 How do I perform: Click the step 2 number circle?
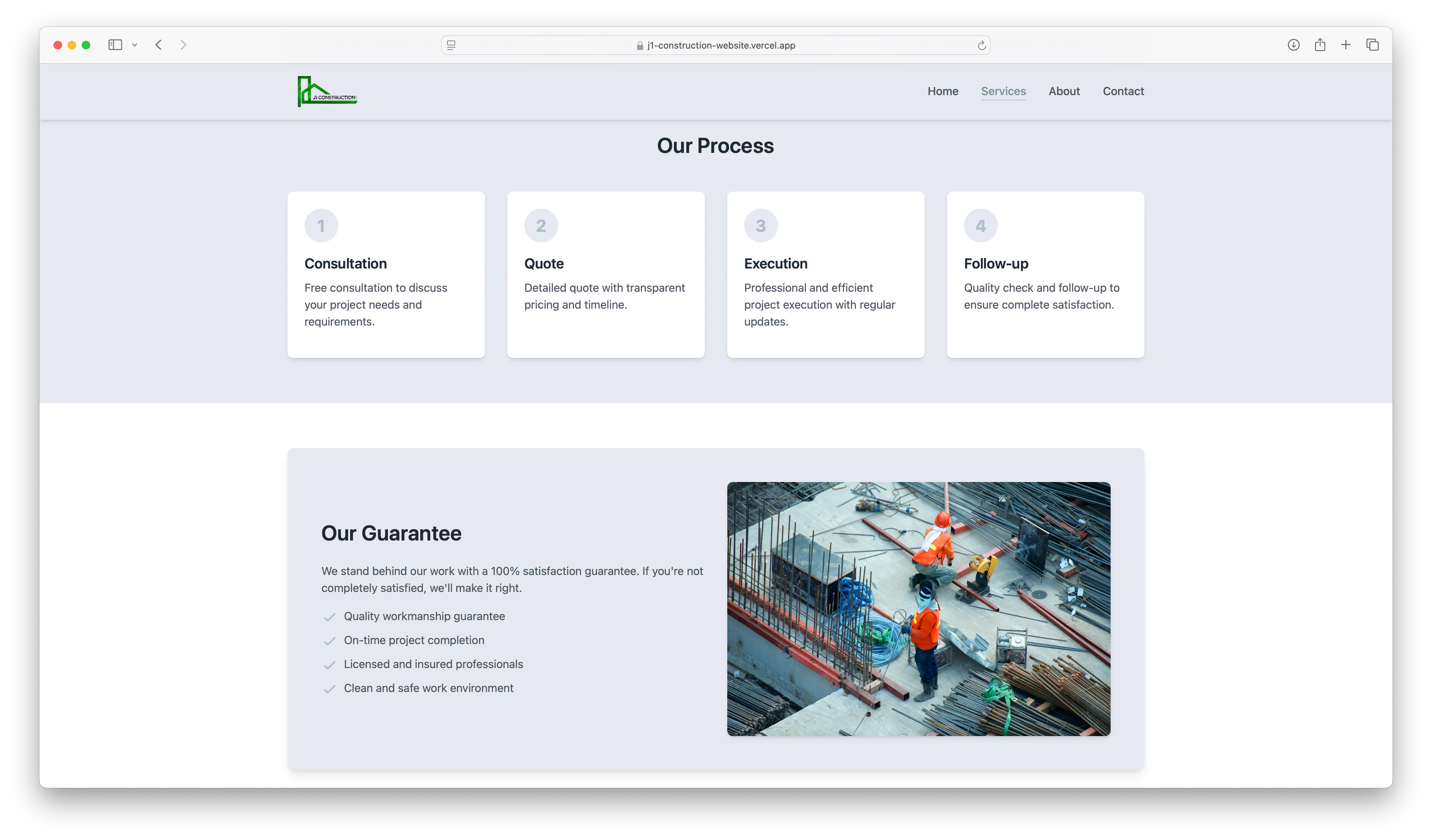click(541, 226)
